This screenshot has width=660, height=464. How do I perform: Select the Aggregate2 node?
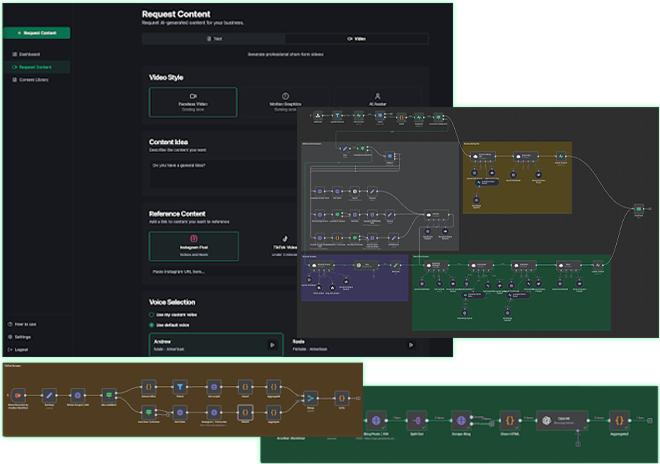point(620,420)
